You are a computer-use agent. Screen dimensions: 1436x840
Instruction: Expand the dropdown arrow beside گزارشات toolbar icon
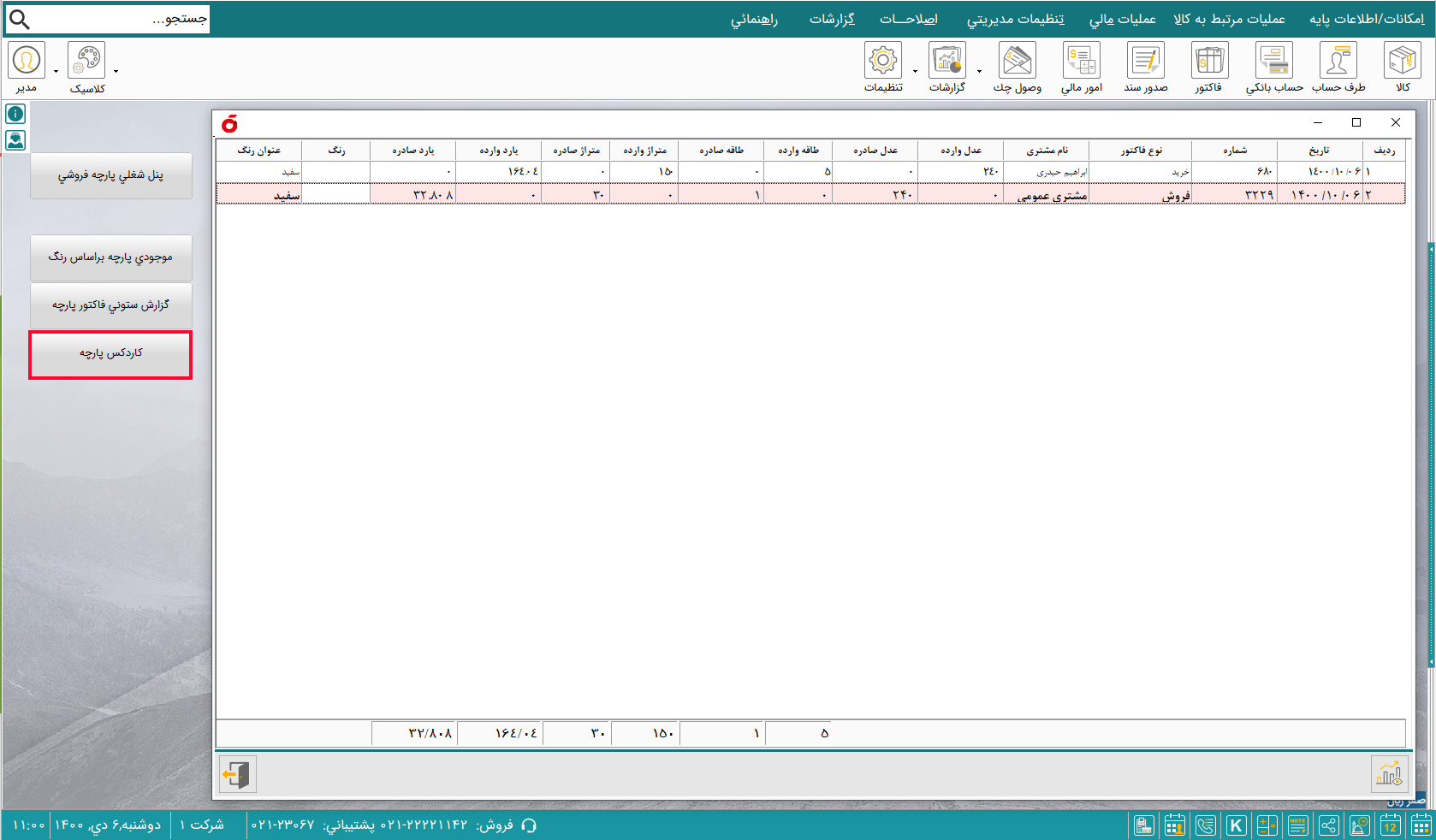(979, 72)
